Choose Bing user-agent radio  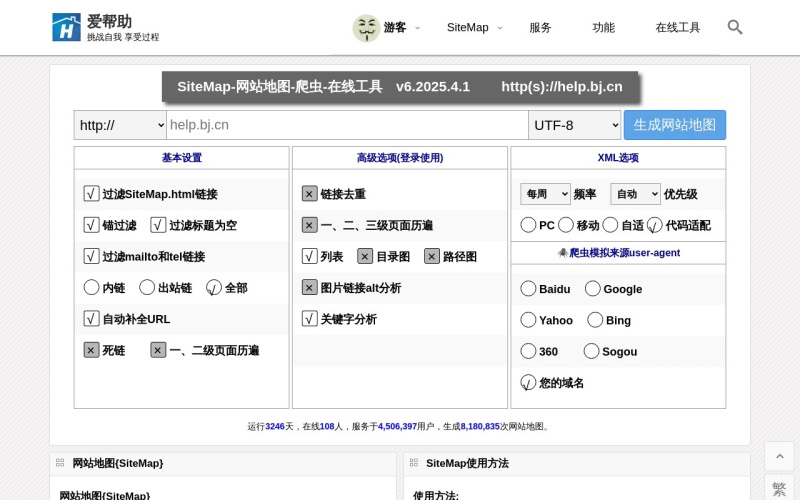(x=595, y=320)
